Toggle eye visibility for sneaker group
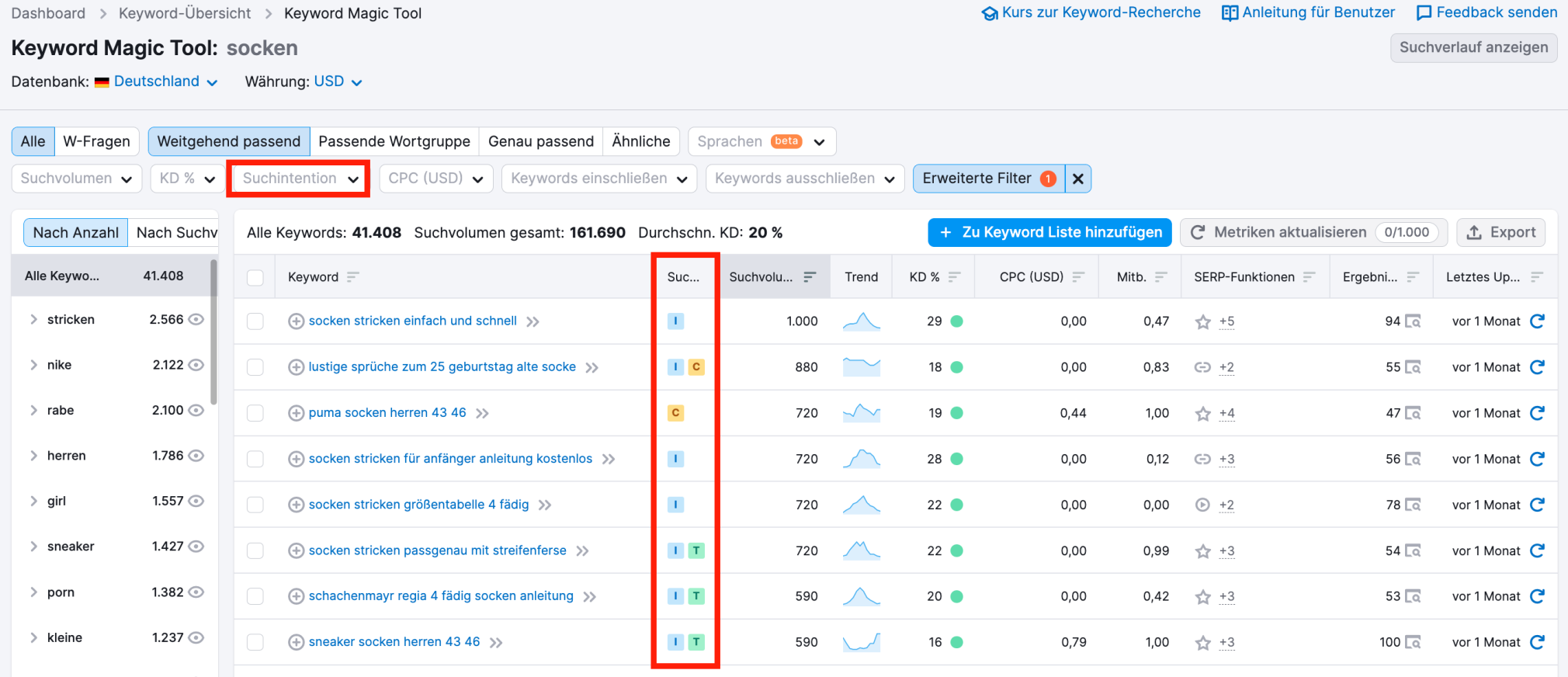The image size is (1568, 677). tap(196, 547)
